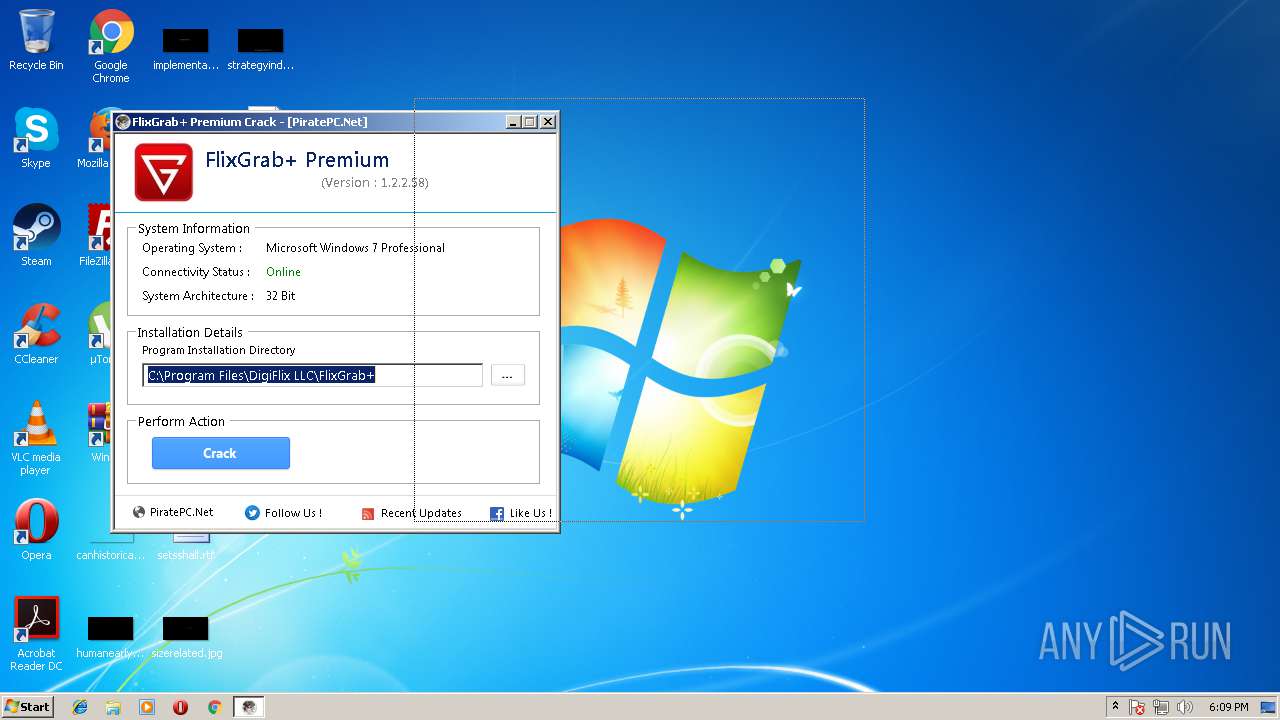Select the CCleaner desktop shortcut

pyautogui.click(x=36, y=334)
